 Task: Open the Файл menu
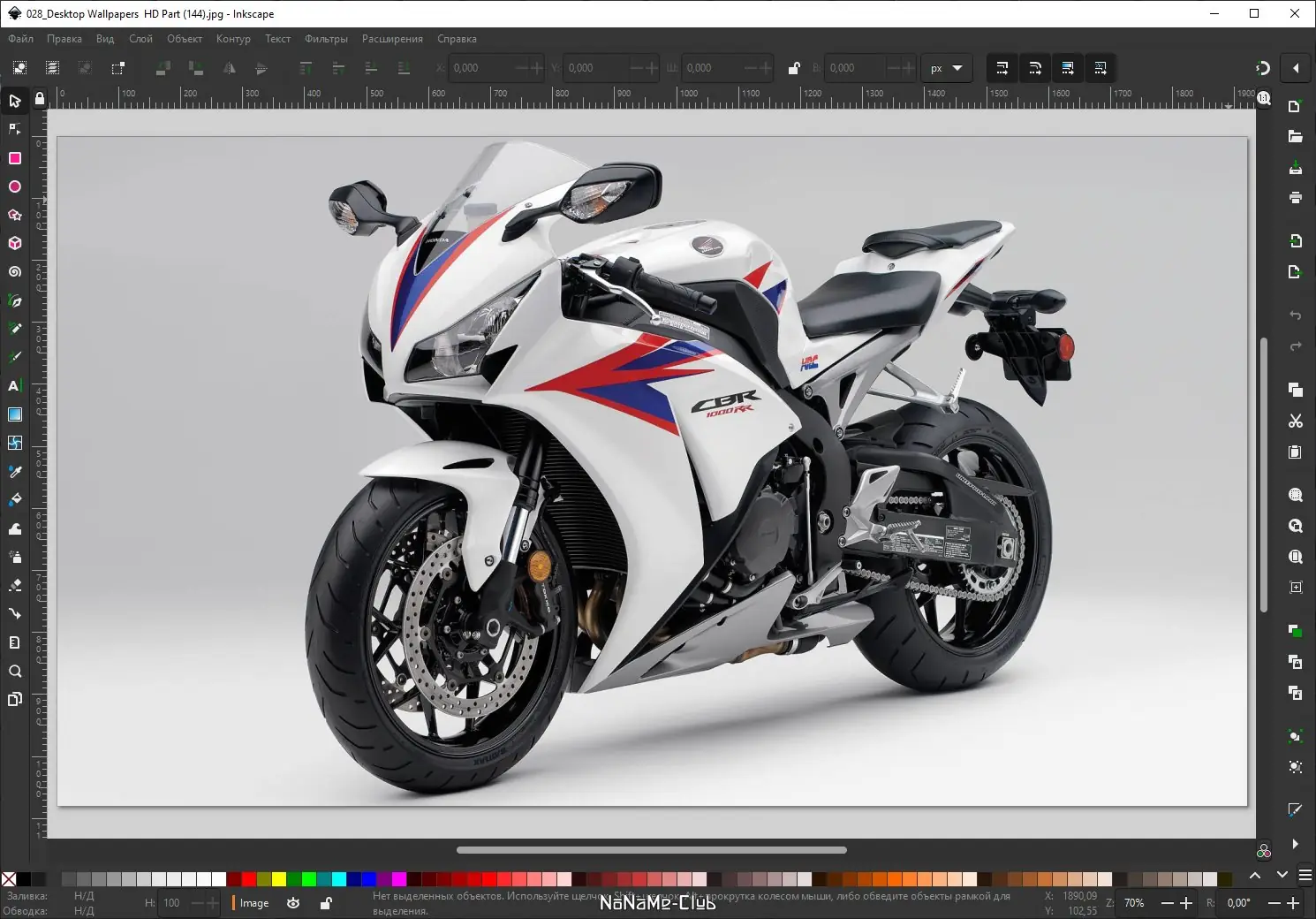pos(21,39)
